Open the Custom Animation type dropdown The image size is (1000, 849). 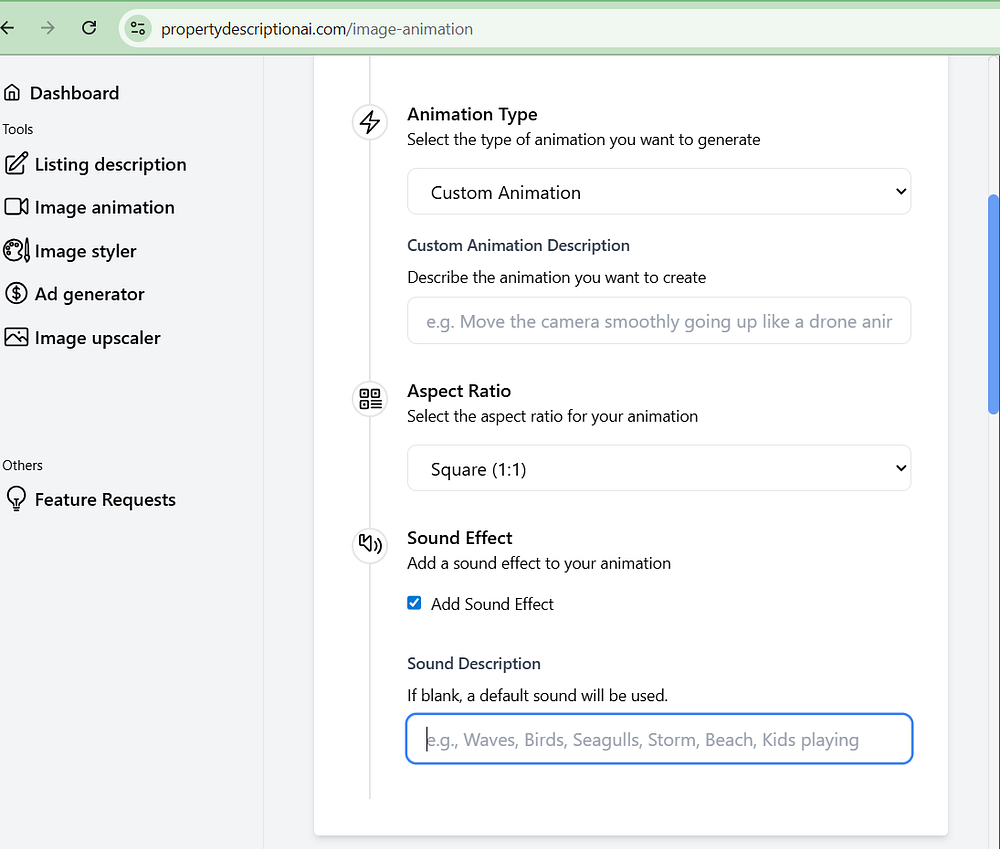coord(658,191)
